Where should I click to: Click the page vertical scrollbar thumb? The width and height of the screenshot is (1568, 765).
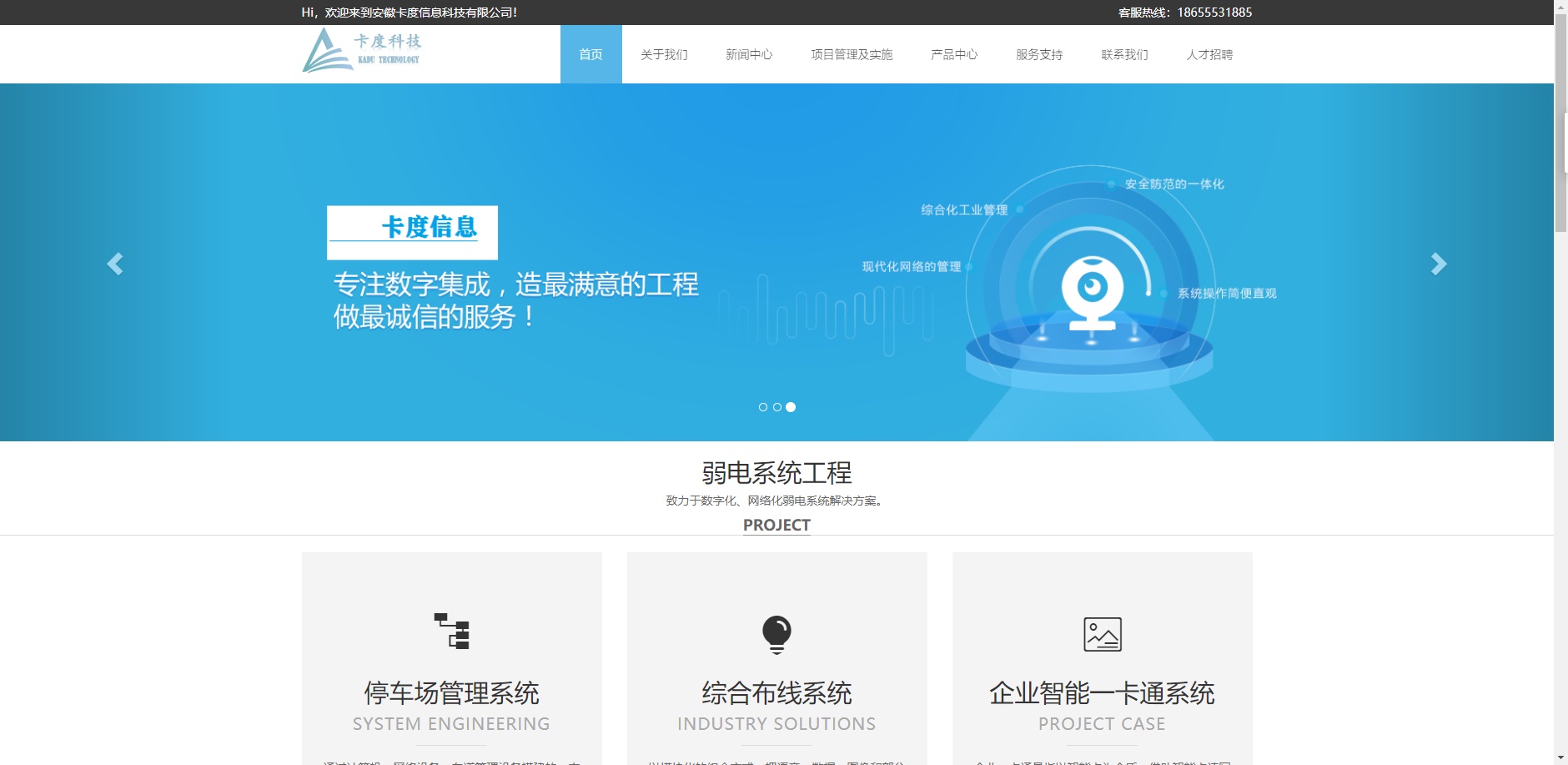1560,123
